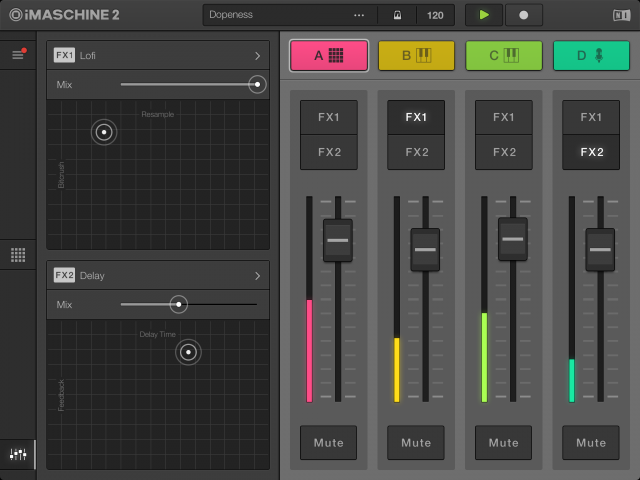Click the top-right panel layout icon
Screen dimensions: 640x480
click(621, 15)
